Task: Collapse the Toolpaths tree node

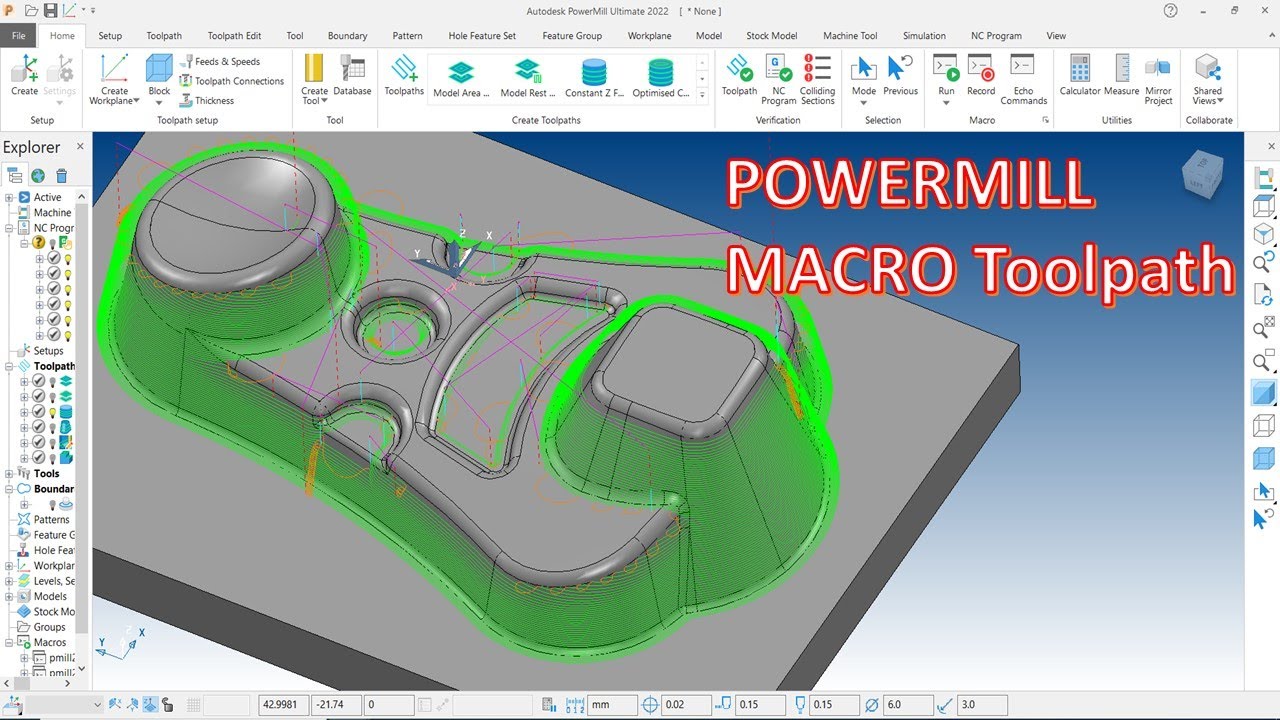Action: tap(9, 366)
